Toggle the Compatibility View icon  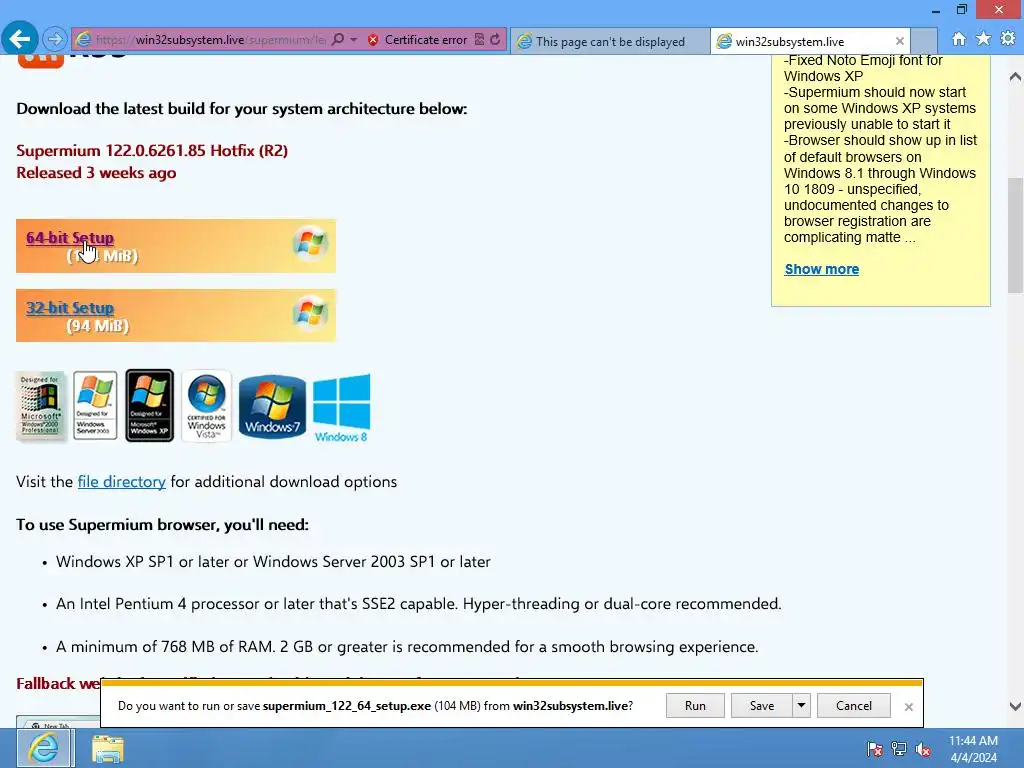pyautogui.click(x=479, y=39)
